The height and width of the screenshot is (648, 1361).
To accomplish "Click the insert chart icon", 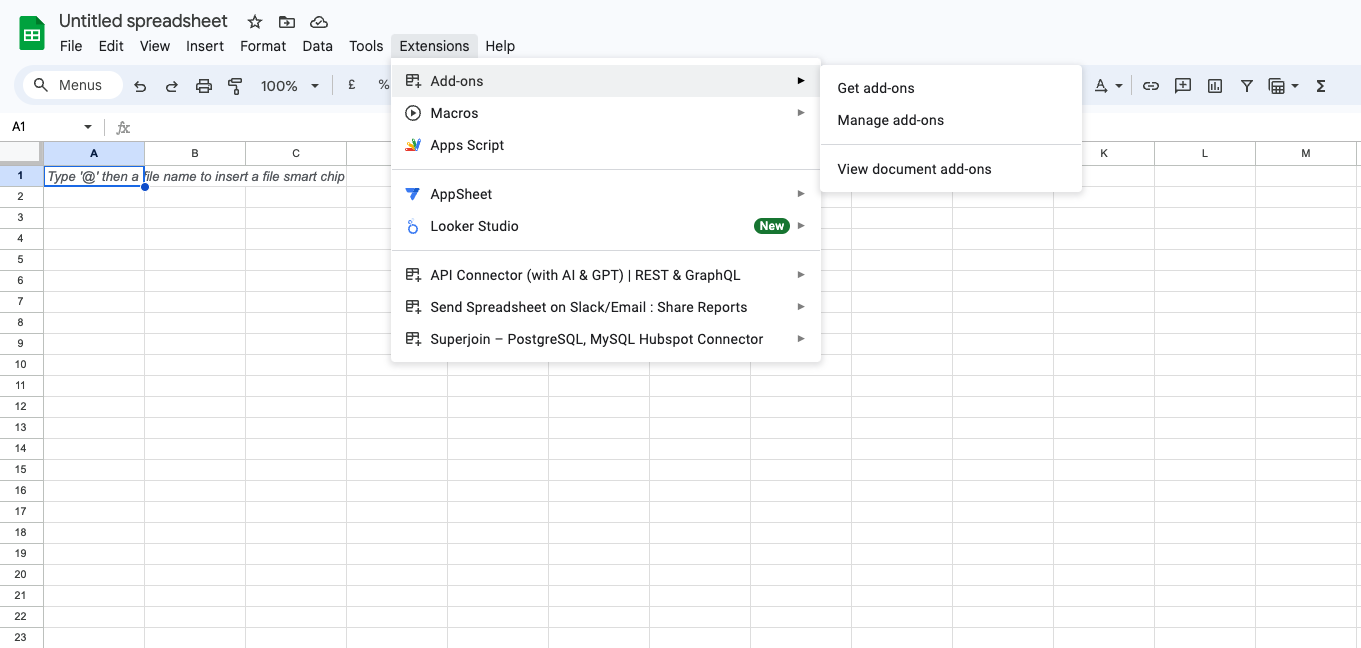I will click(x=1215, y=86).
